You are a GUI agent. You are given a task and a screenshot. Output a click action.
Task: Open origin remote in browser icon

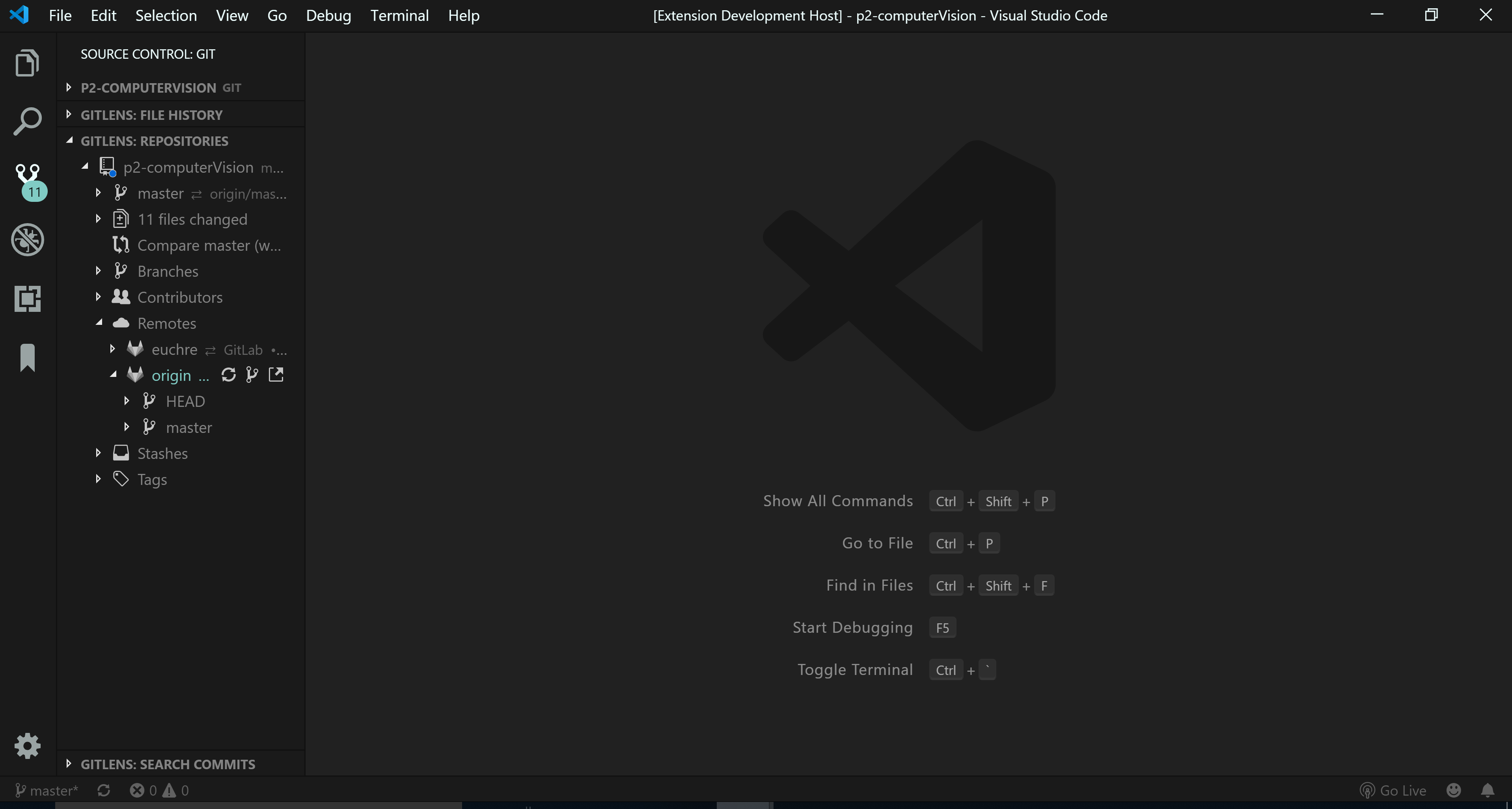[x=276, y=375]
